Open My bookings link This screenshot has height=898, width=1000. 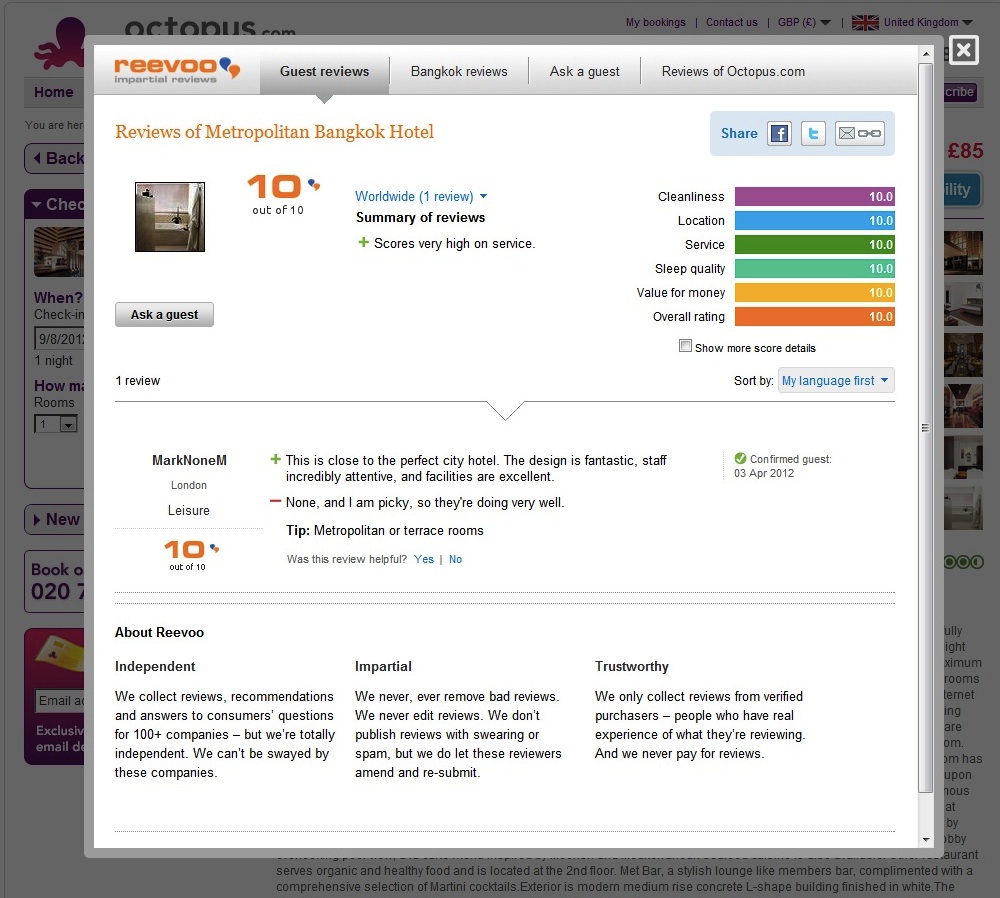coord(656,22)
